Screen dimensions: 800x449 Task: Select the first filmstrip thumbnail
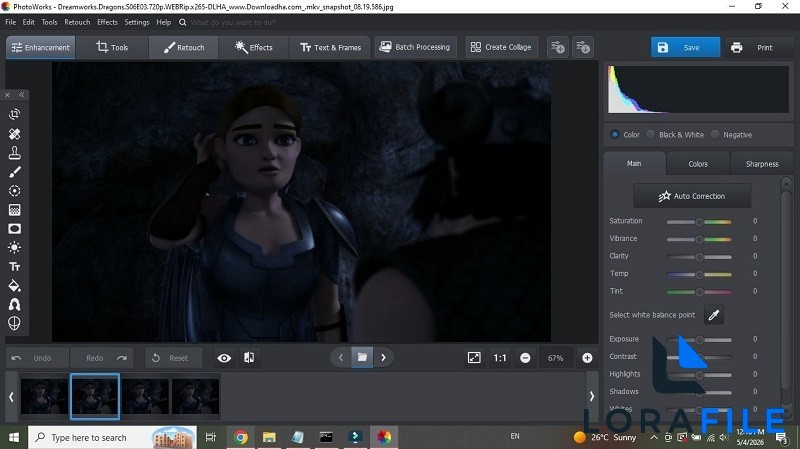point(44,396)
